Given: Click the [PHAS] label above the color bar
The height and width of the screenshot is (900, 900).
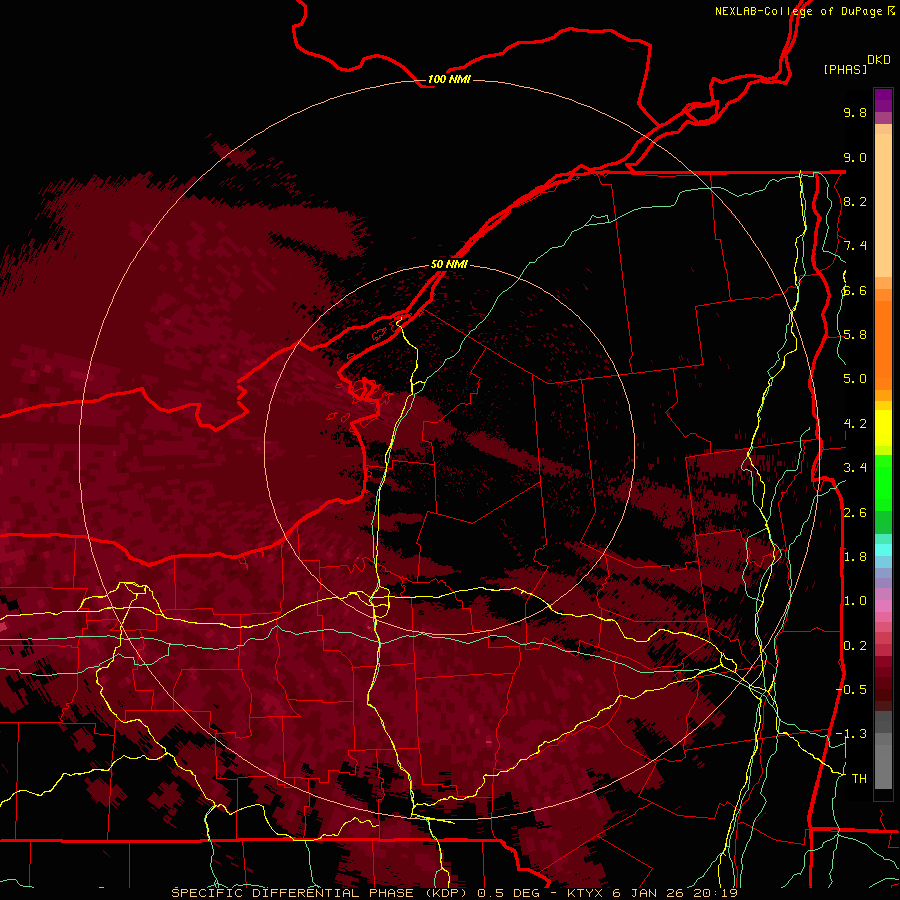Looking at the screenshot, I should tap(845, 69).
